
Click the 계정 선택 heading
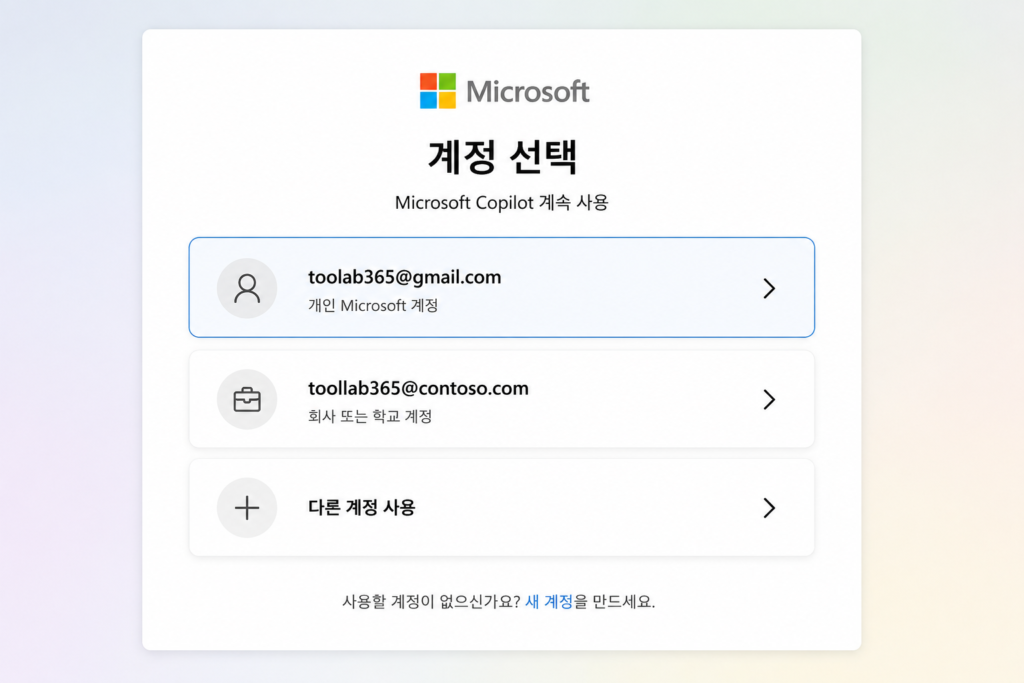(x=502, y=157)
